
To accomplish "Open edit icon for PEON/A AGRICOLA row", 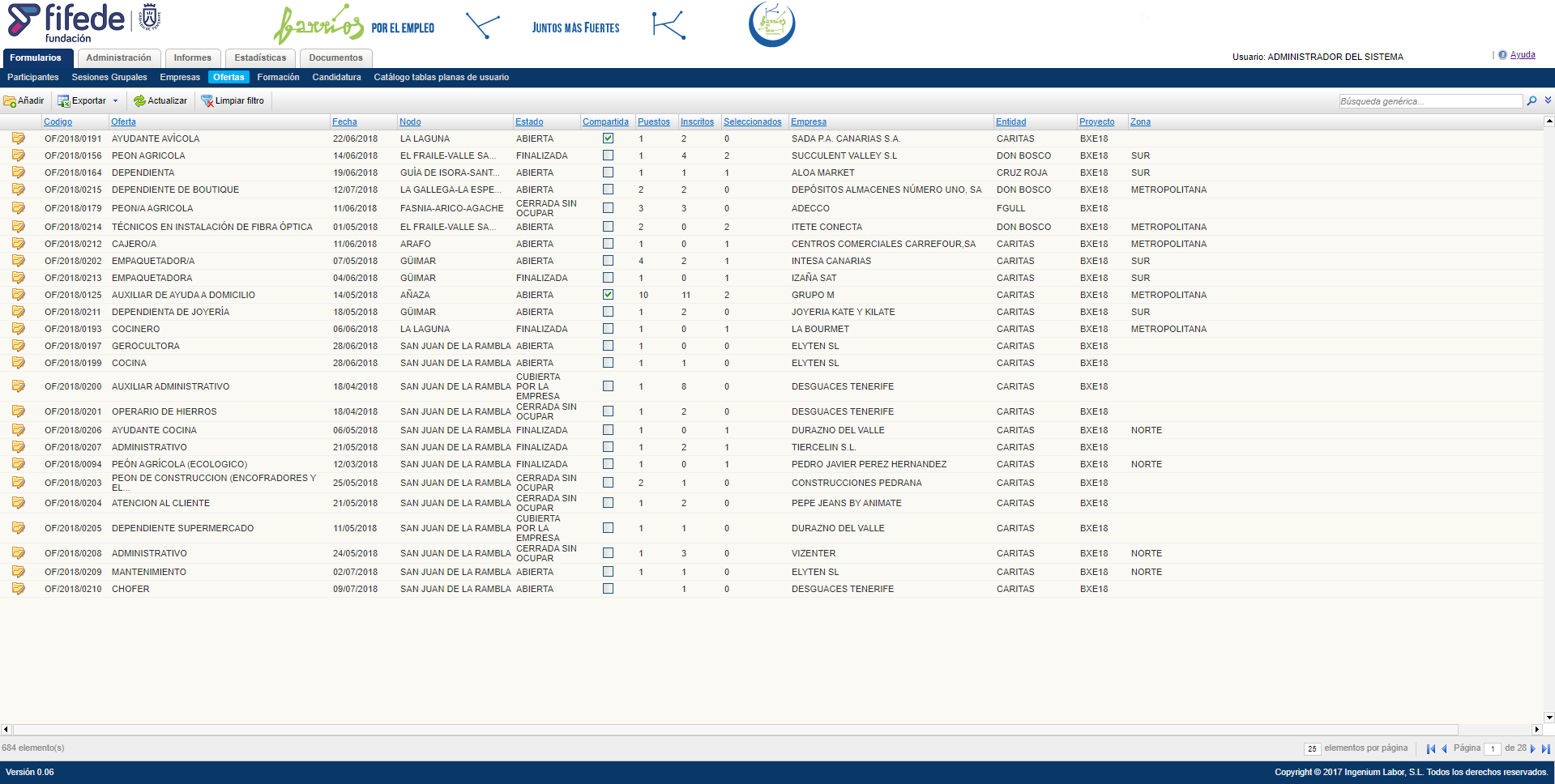I will (x=18, y=208).
